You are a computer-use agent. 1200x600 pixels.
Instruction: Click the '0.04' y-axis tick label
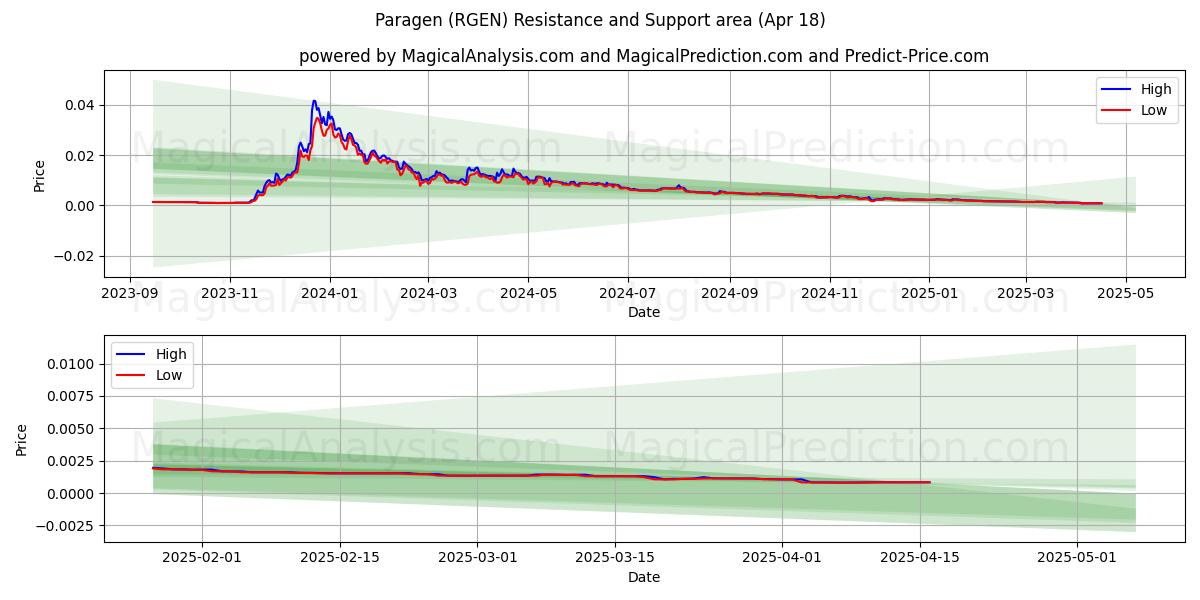pyautogui.click(x=80, y=105)
